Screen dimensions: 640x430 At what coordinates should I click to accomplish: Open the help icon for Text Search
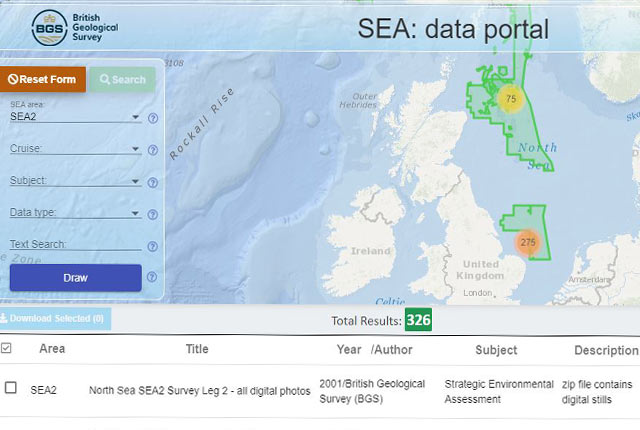(153, 246)
